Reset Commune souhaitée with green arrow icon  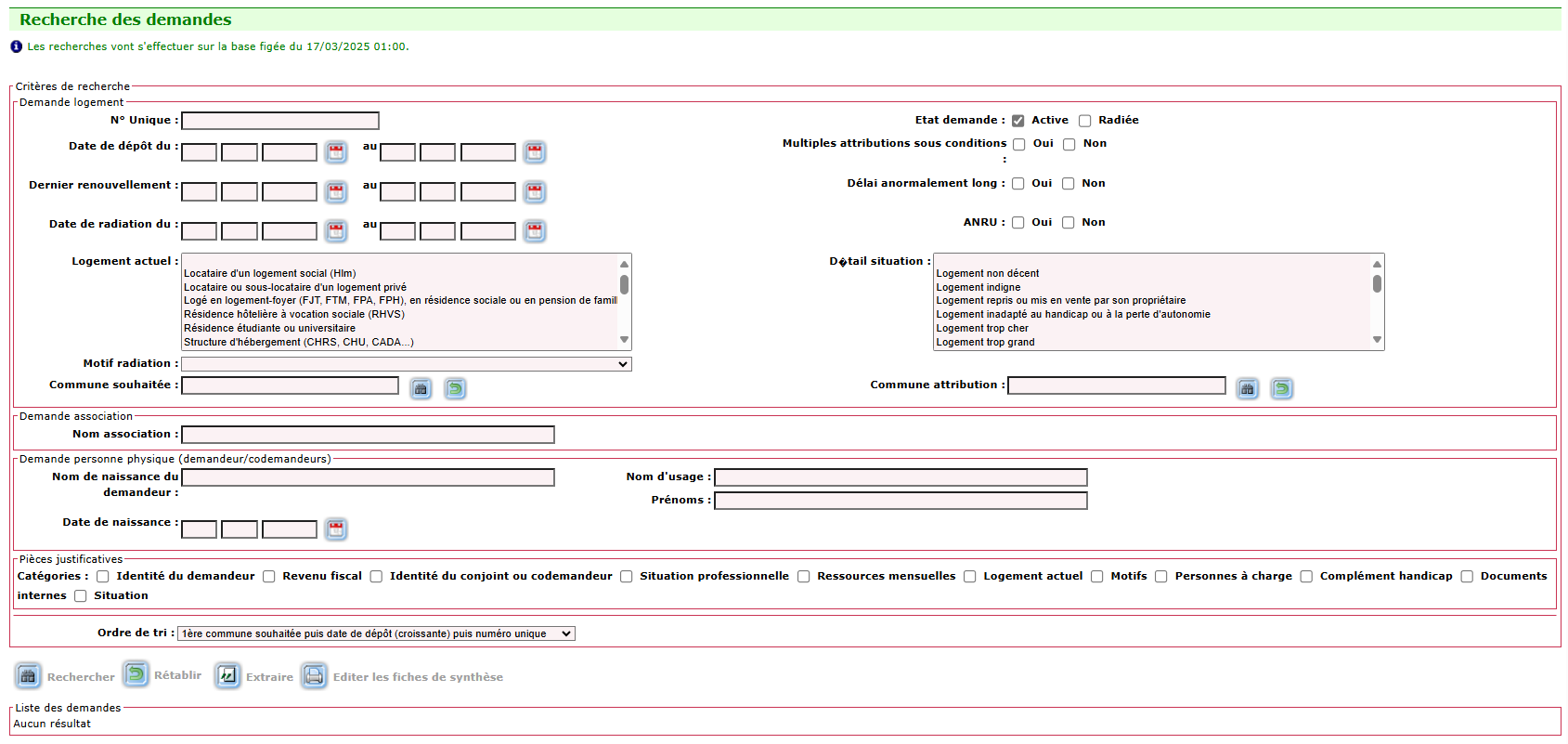coord(455,388)
